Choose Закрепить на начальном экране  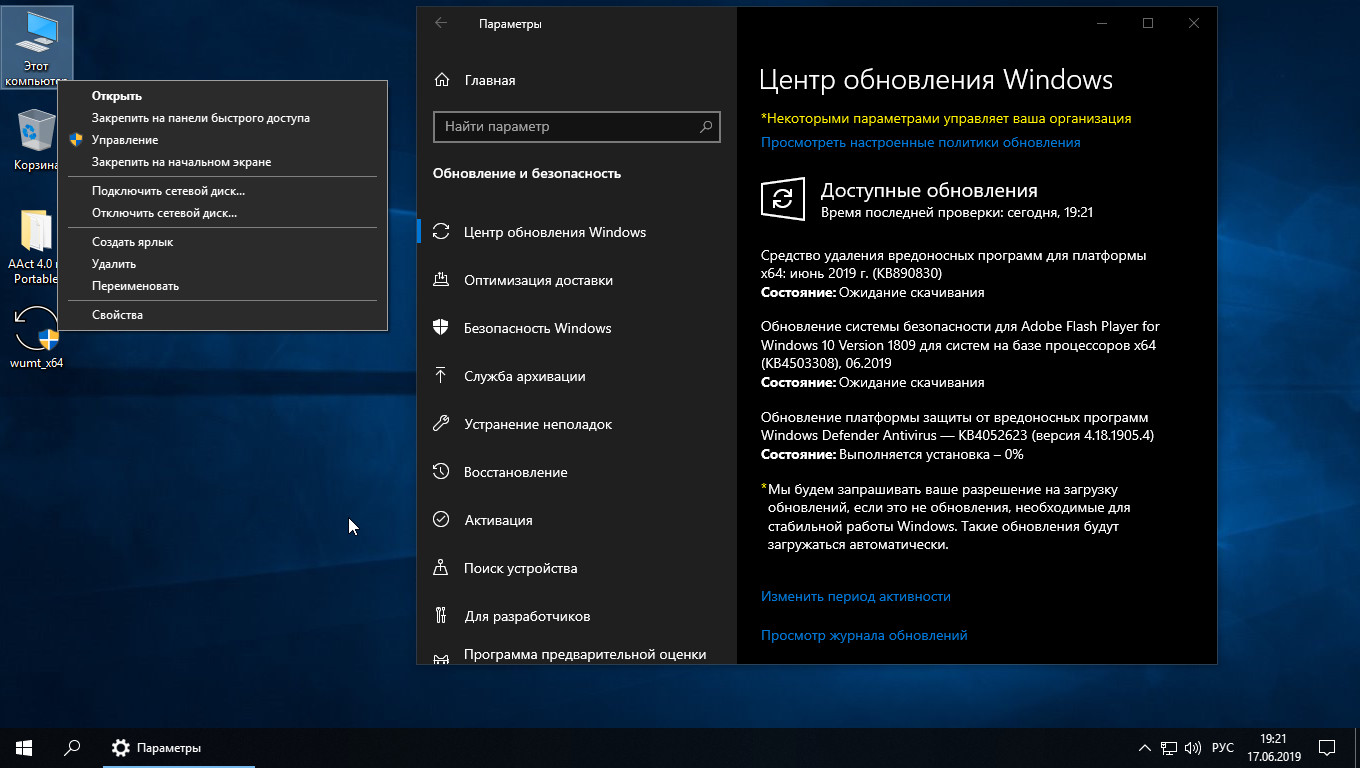tap(222, 162)
